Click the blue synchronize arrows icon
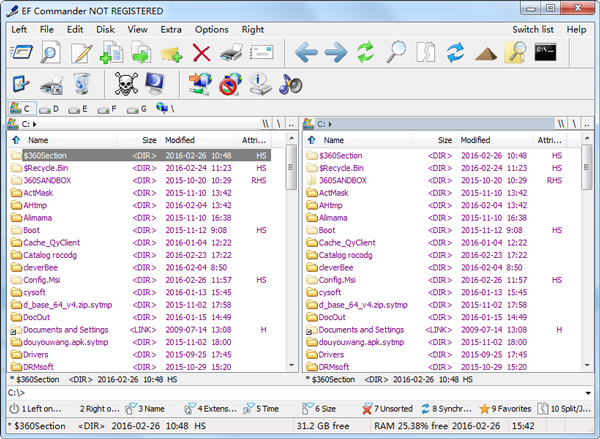The width and height of the screenshot is (600, 439). 455,52
